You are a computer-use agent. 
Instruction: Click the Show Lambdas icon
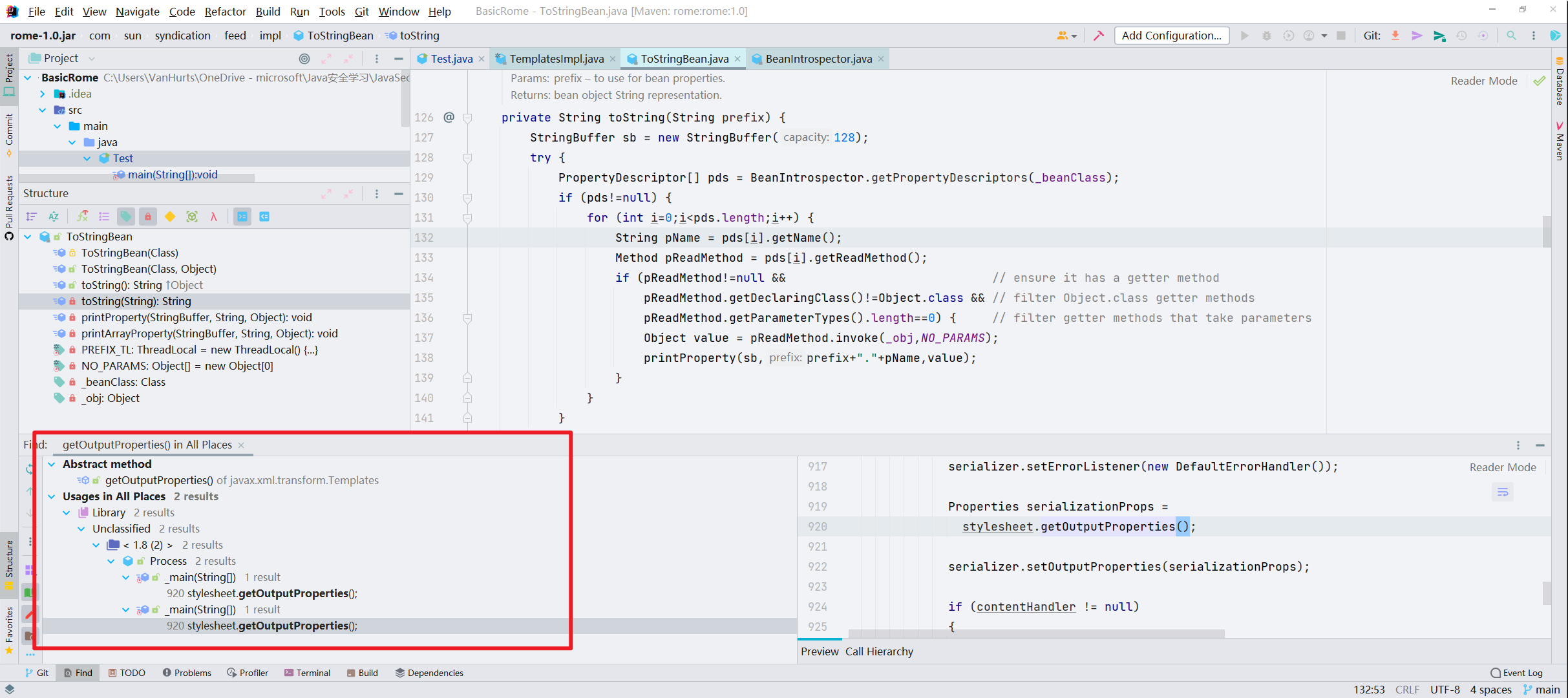[213, 217]
